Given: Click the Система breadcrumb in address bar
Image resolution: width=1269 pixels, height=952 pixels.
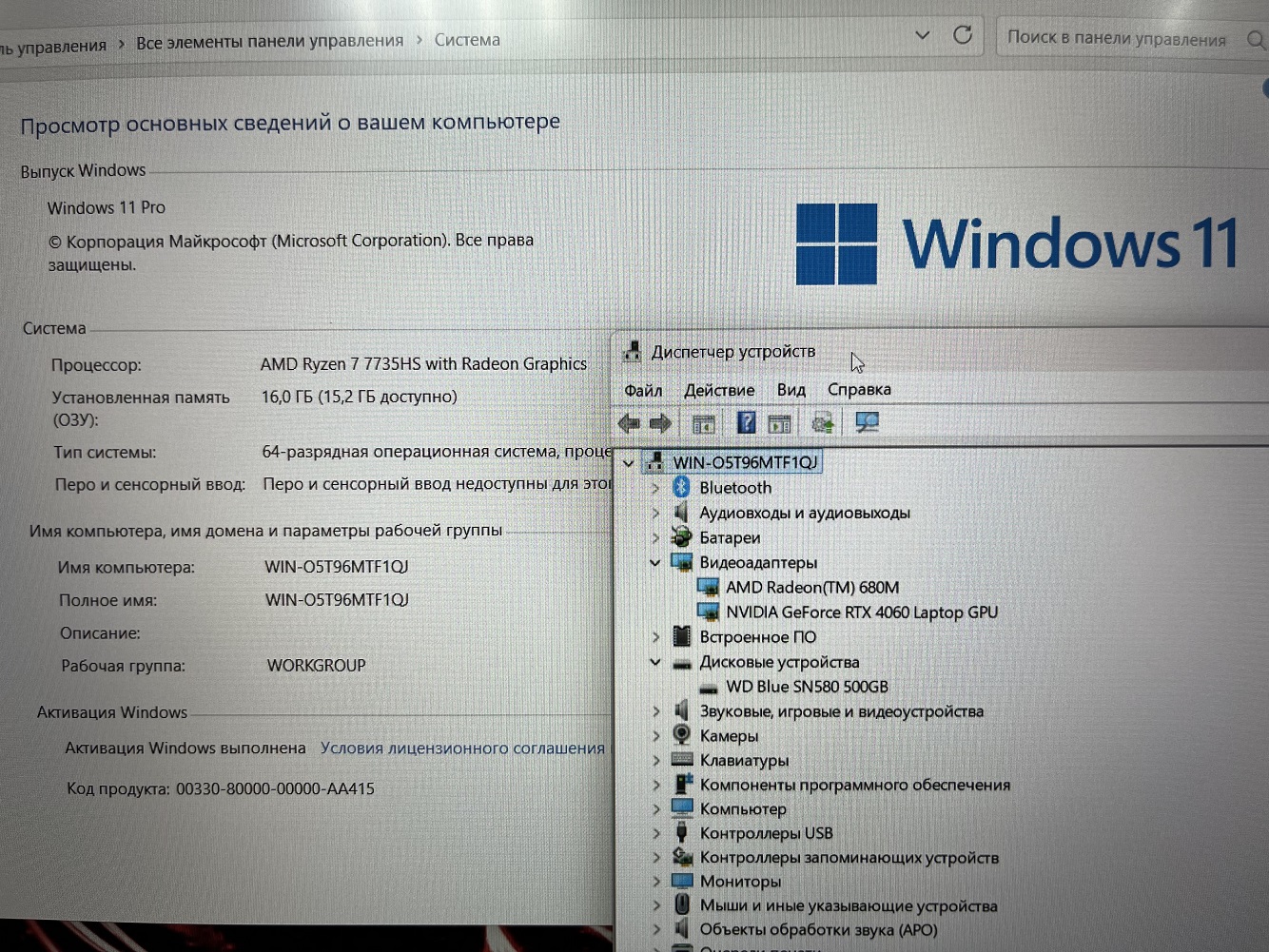Looking at the screenshot, I should [467, 40].
